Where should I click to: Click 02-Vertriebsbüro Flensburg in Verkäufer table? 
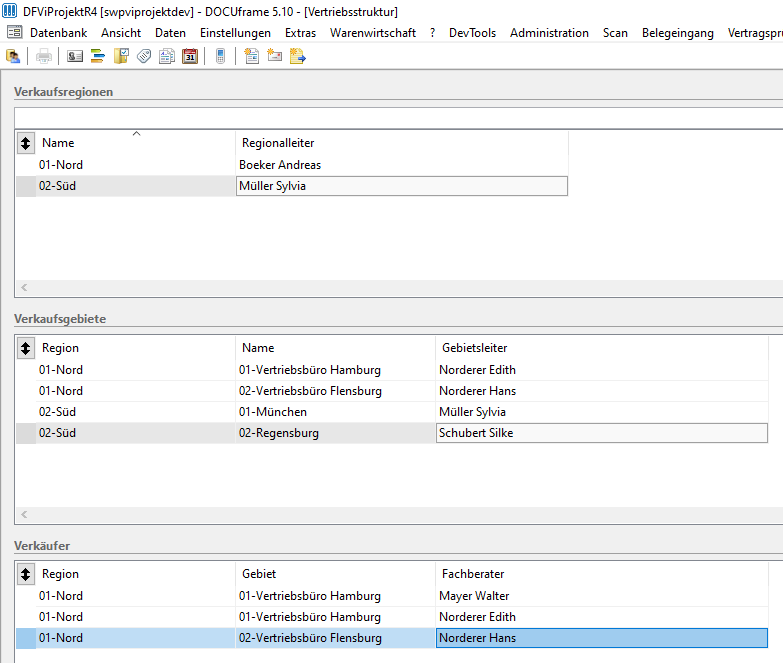point(336,638)
